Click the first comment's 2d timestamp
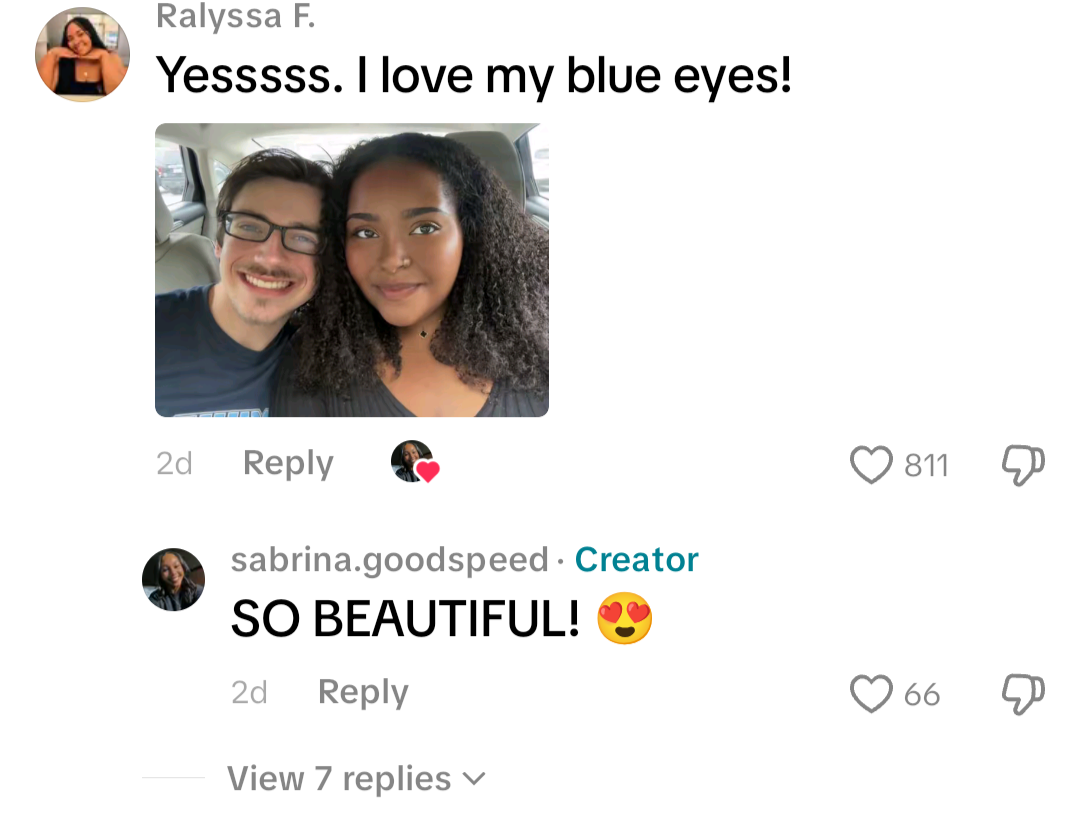This screenshot has width=1080, height=824. (174, 464)
